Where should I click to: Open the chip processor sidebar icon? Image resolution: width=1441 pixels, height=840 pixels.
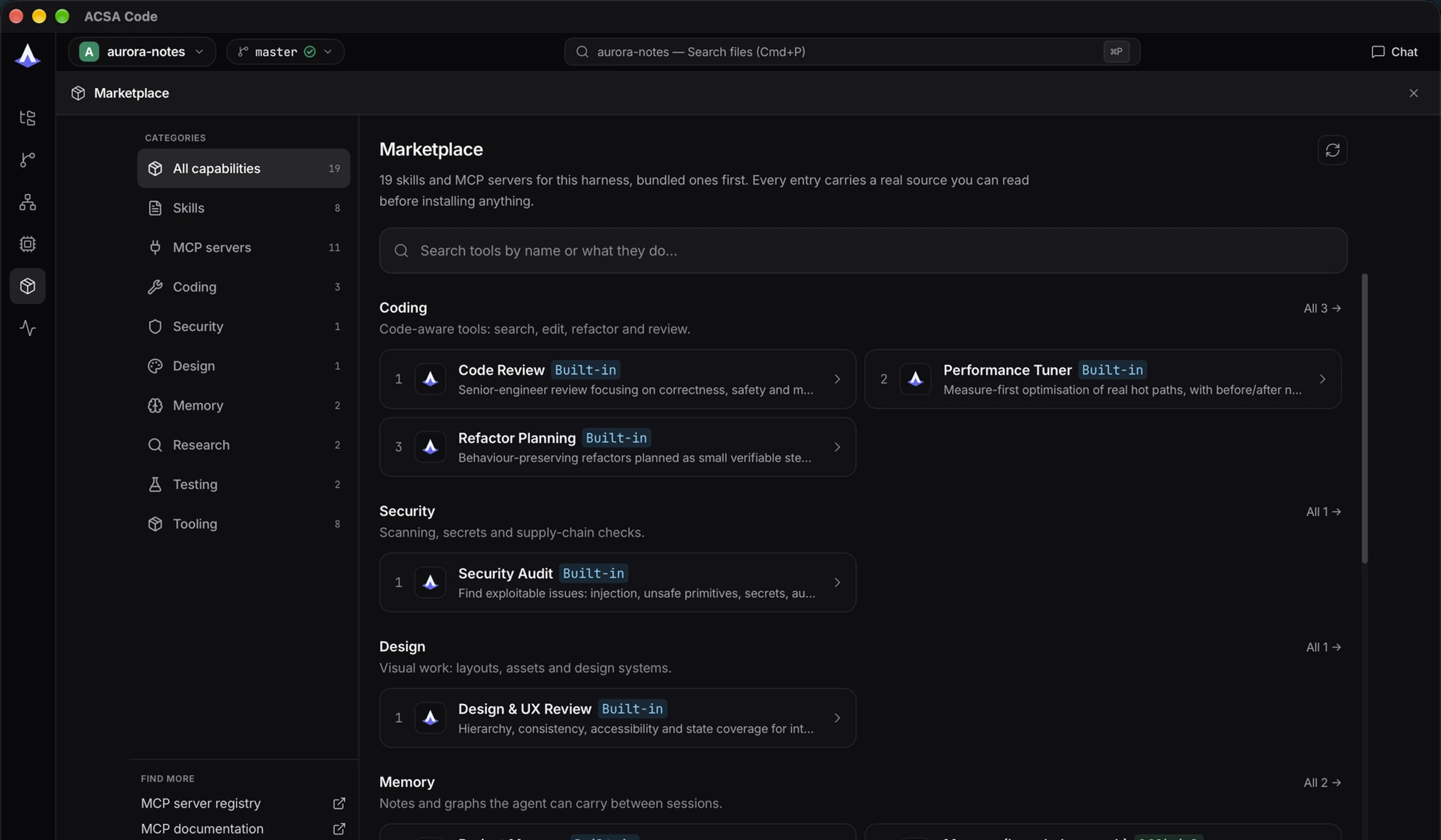27,244
